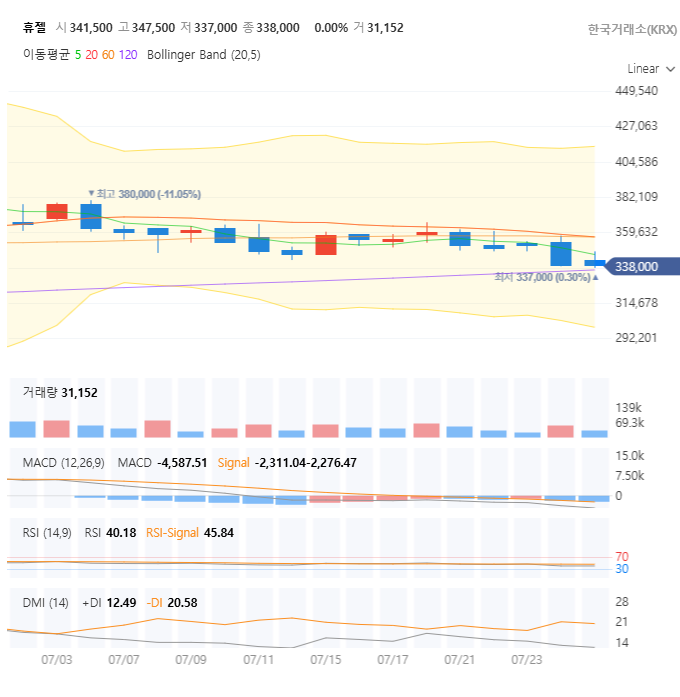Click the low price 337,000 in header
Viewport: 680px width, 697px height.
(x=216, y=28)
